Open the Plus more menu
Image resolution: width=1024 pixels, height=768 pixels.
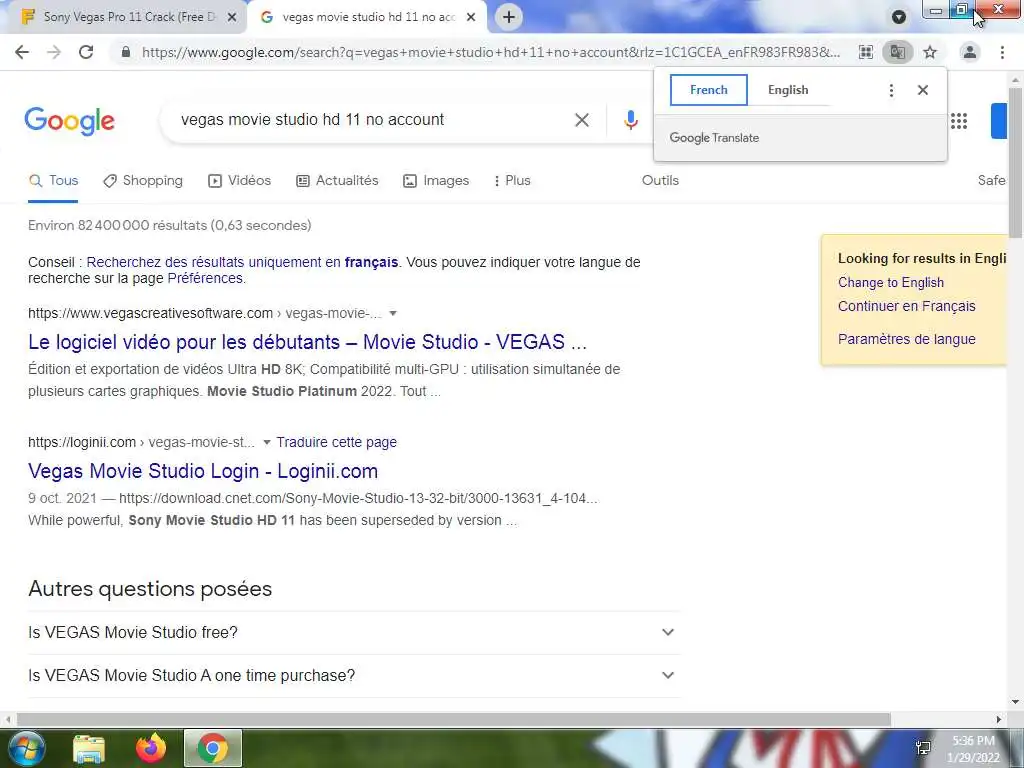pos(512,181)
